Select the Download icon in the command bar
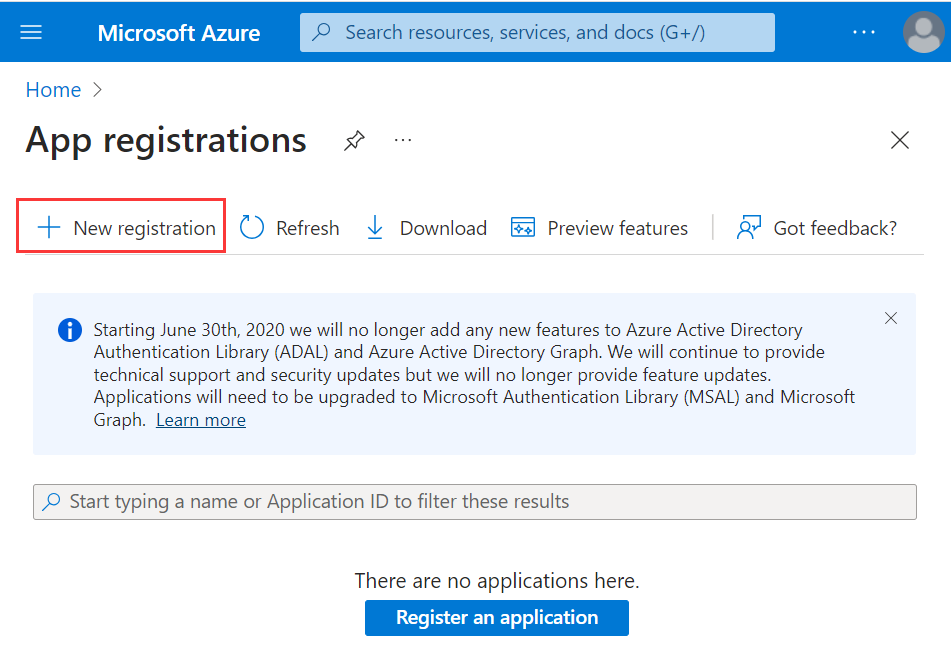This screenshot has width=951, height=671. click(x=374, y=227)
